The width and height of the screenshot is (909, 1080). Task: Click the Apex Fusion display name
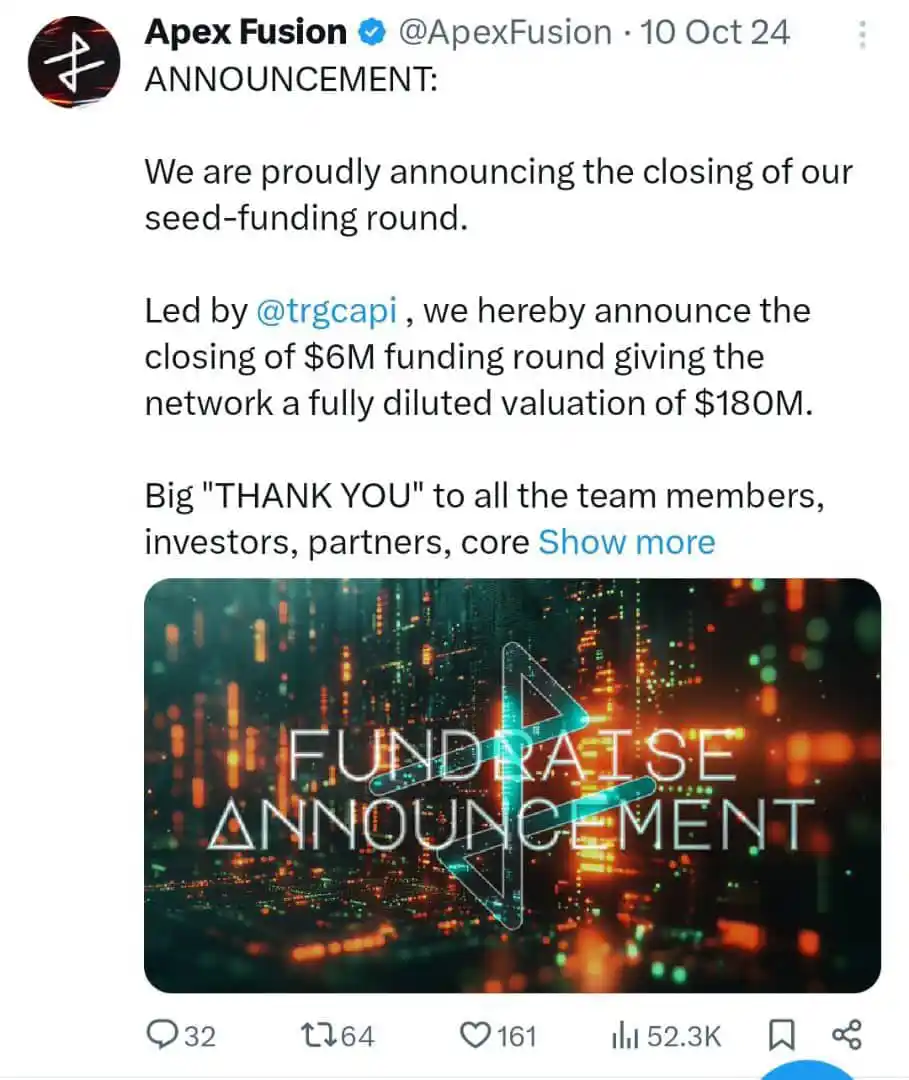click(243, 31)
